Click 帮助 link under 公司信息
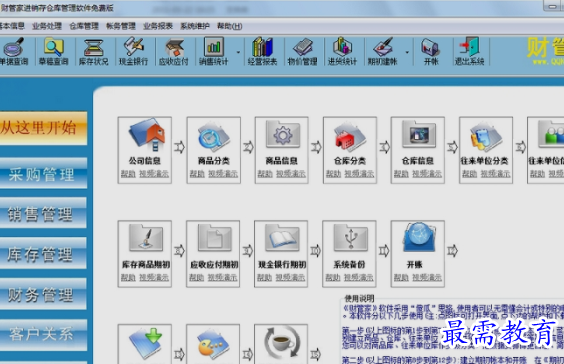This screenshot has width=564, height=364. coord(128,174)
